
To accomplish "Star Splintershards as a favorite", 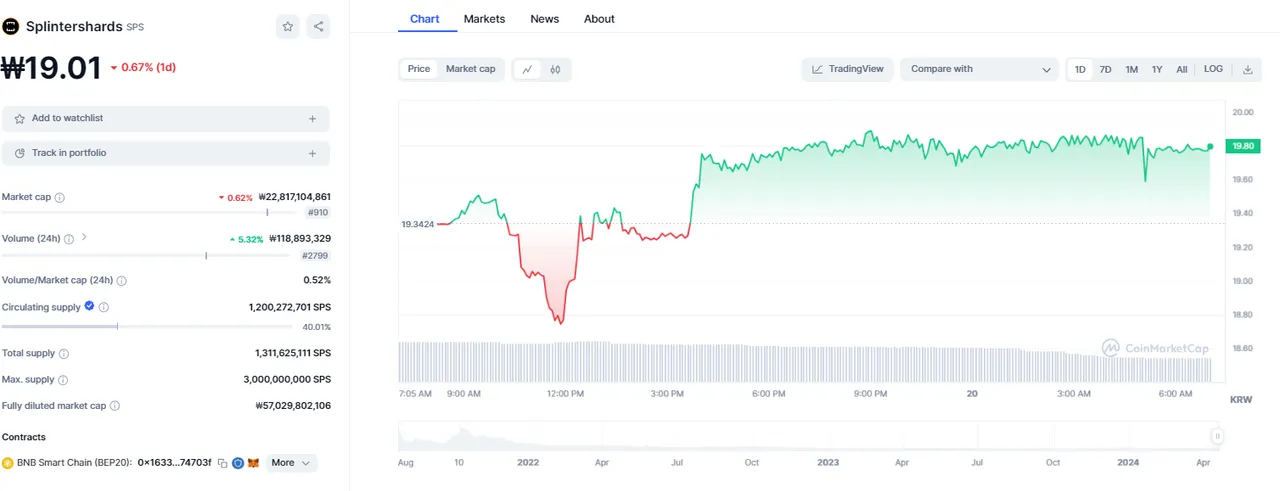I will (x=288, y=27).
